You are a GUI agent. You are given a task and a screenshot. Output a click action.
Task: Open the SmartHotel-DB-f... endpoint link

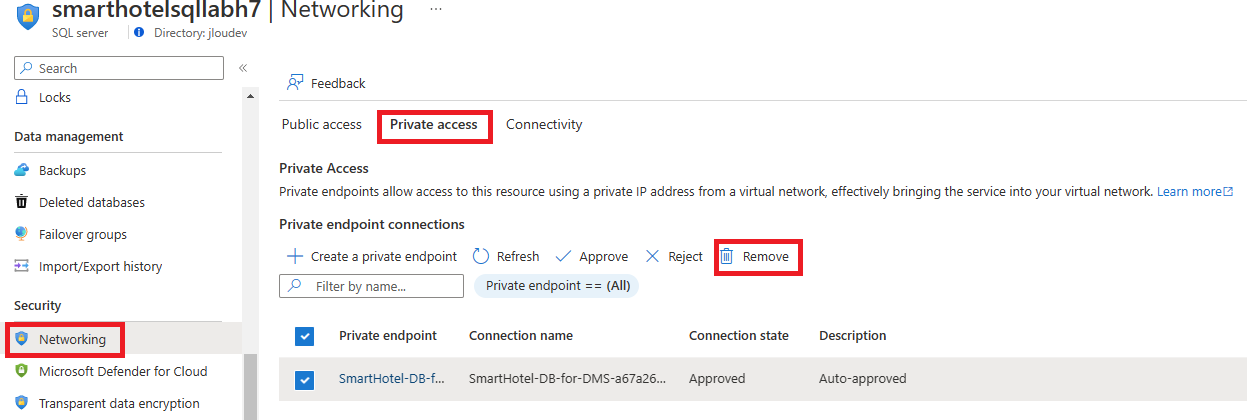tap(392, 379)
